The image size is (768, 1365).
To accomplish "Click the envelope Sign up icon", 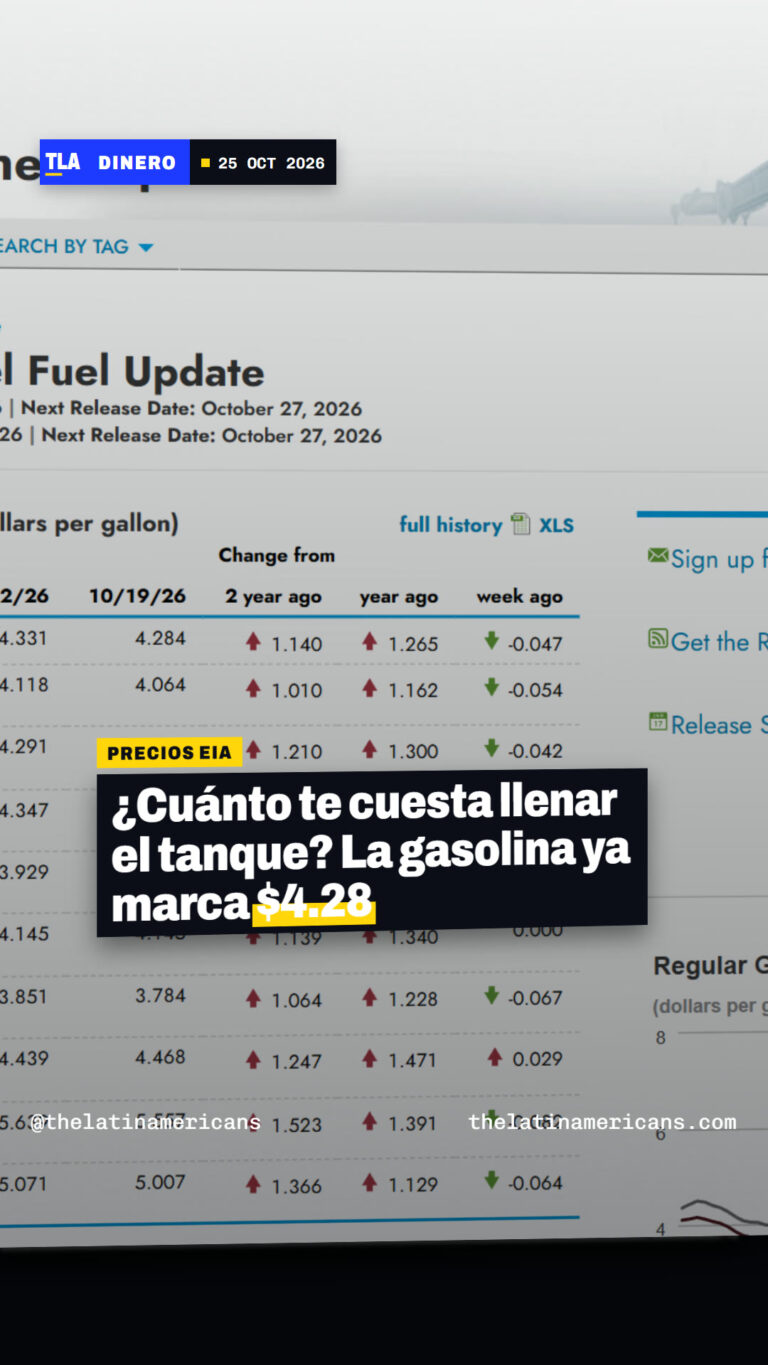I will [657, 554].
